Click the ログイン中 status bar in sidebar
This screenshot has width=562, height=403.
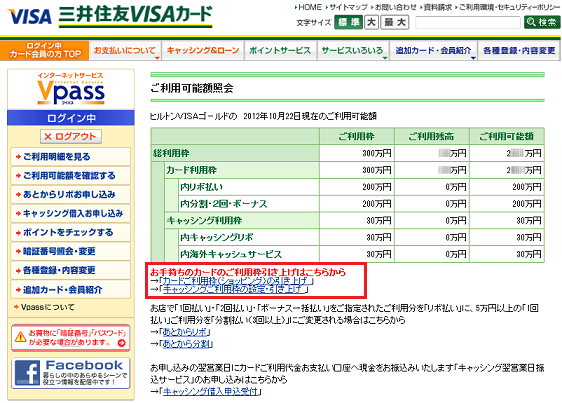coord(71,118)
